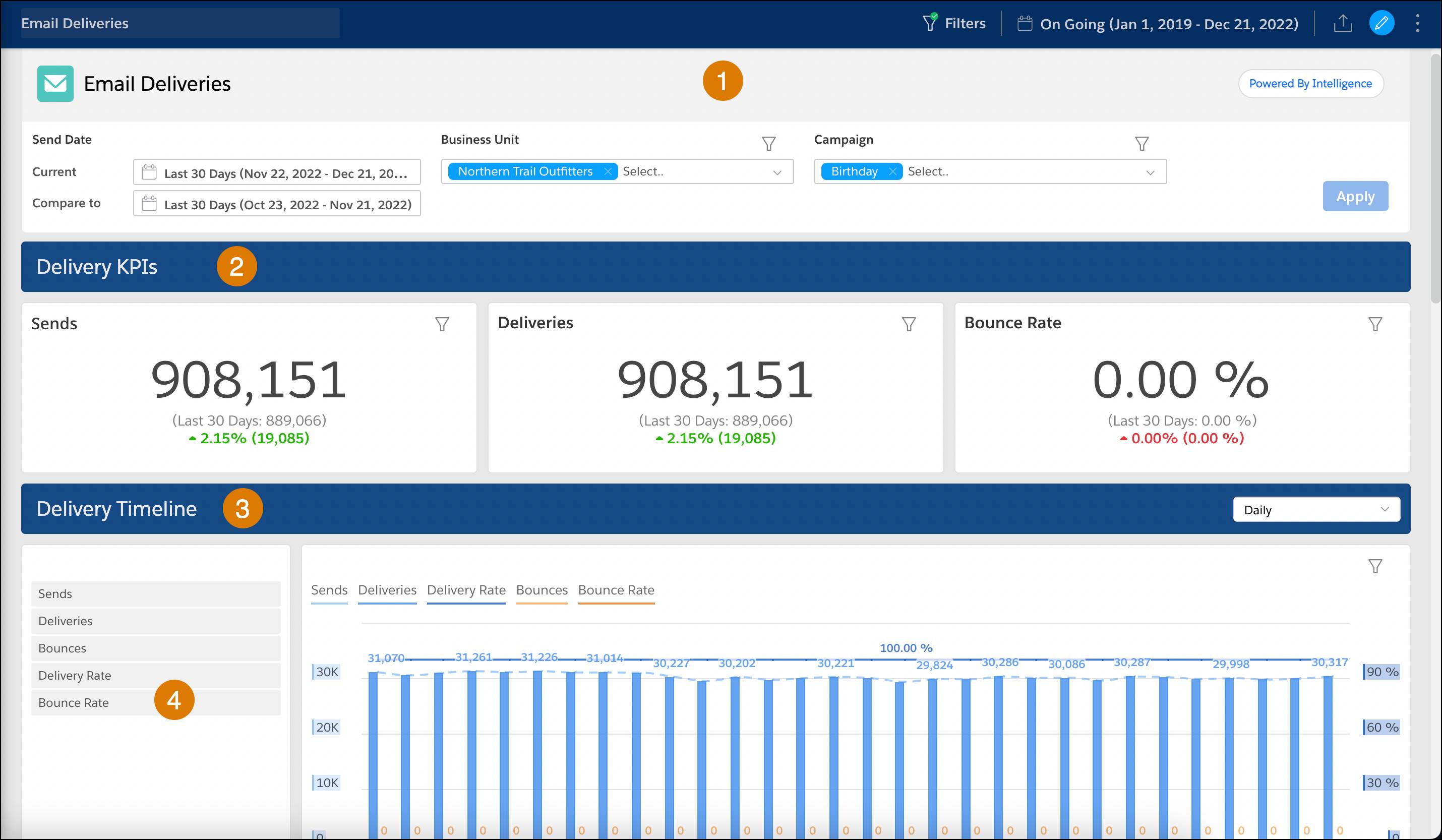Open the Daily frequency dropdown
Viewport: 1442px width, 840px height.
1315,510
